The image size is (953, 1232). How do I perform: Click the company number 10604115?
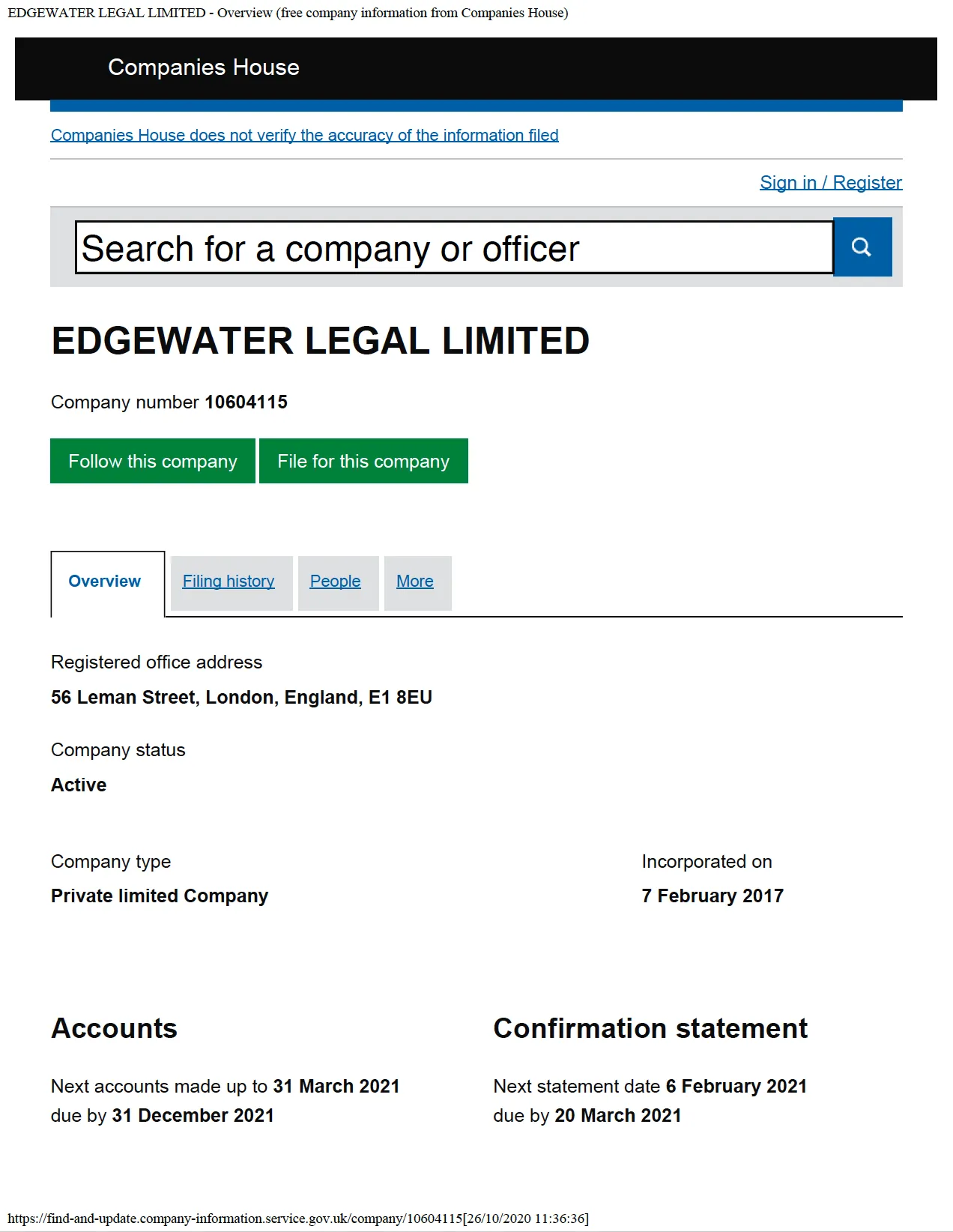[x=246, y=402]
